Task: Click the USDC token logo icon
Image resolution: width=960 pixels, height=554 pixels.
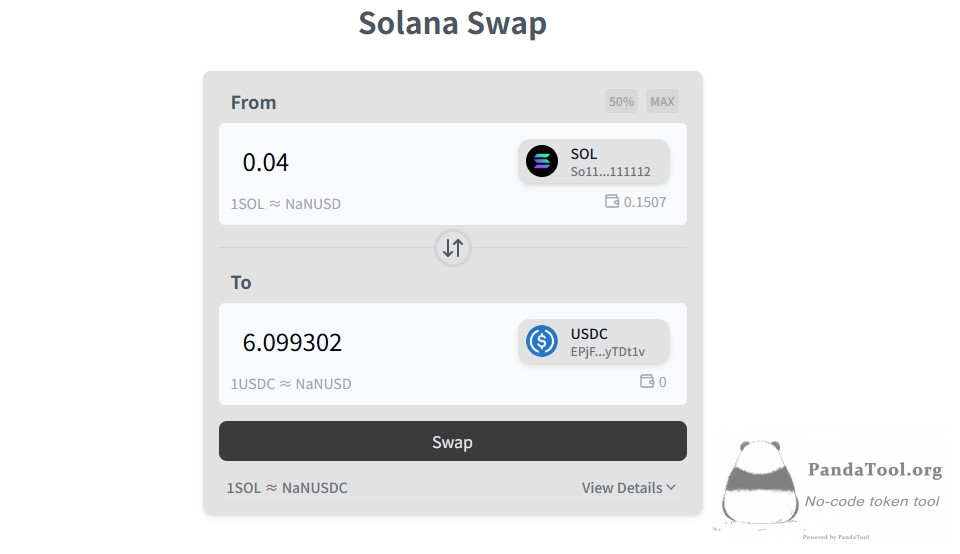Action: 542,342
